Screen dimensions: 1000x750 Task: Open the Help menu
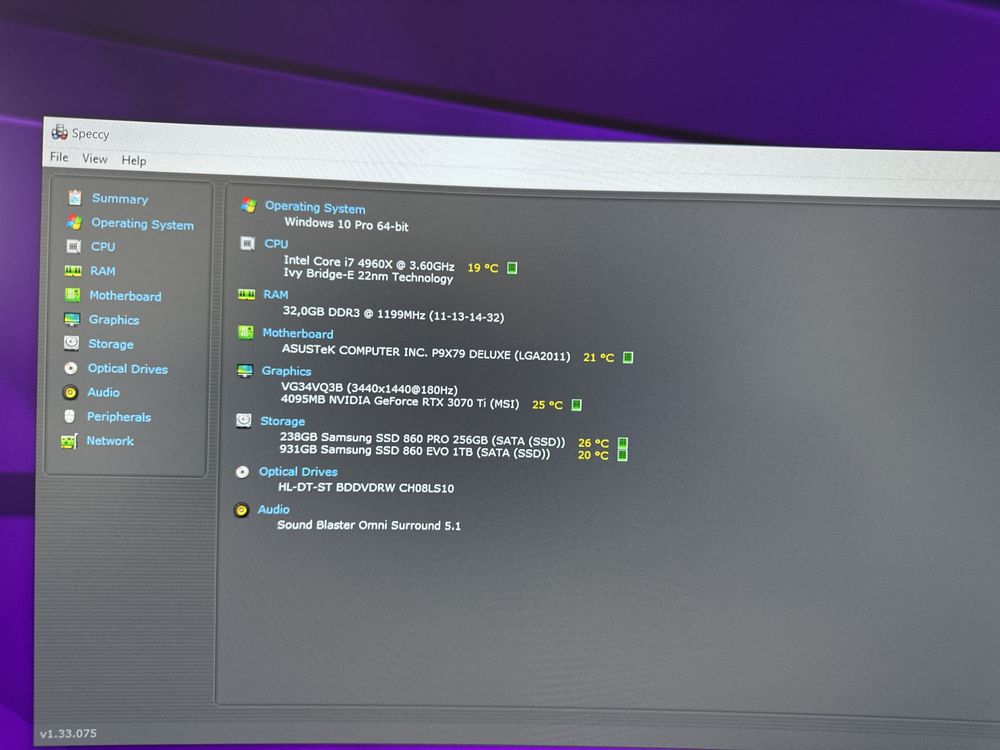coord(134,161)
